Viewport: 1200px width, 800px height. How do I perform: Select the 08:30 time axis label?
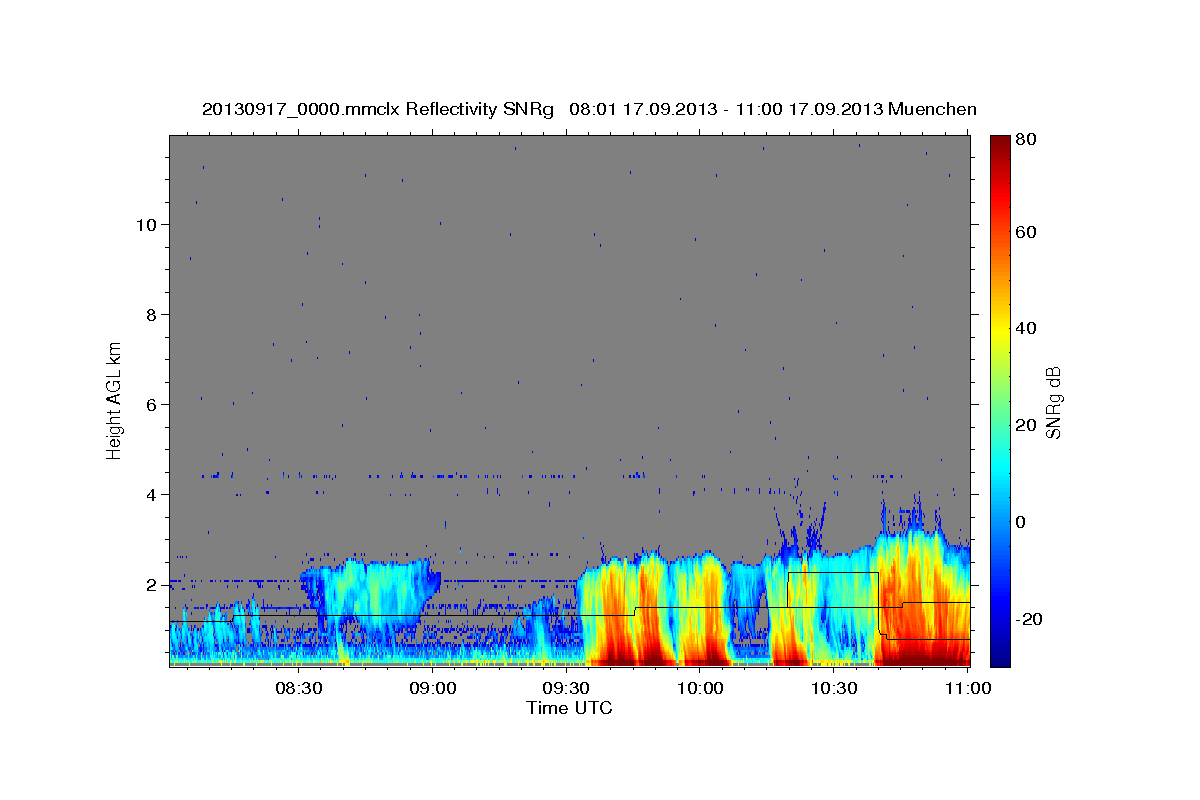click(x=299, y=689)
